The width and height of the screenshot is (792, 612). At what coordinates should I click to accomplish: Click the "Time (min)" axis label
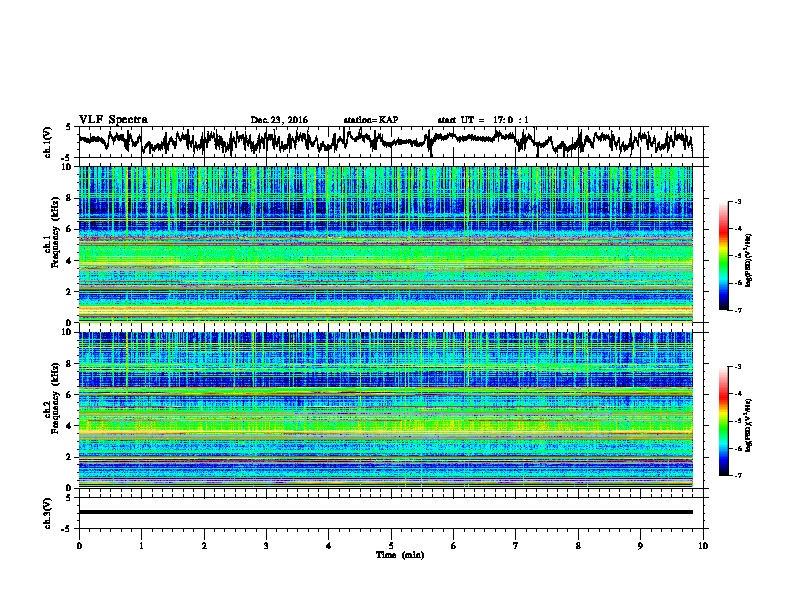coord(400,555)
